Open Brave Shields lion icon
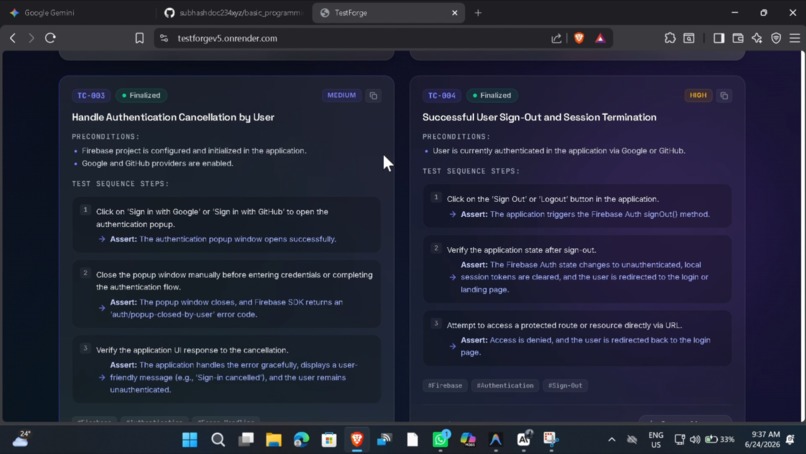This screenshot has width=806, height=454. pos(579,38)
